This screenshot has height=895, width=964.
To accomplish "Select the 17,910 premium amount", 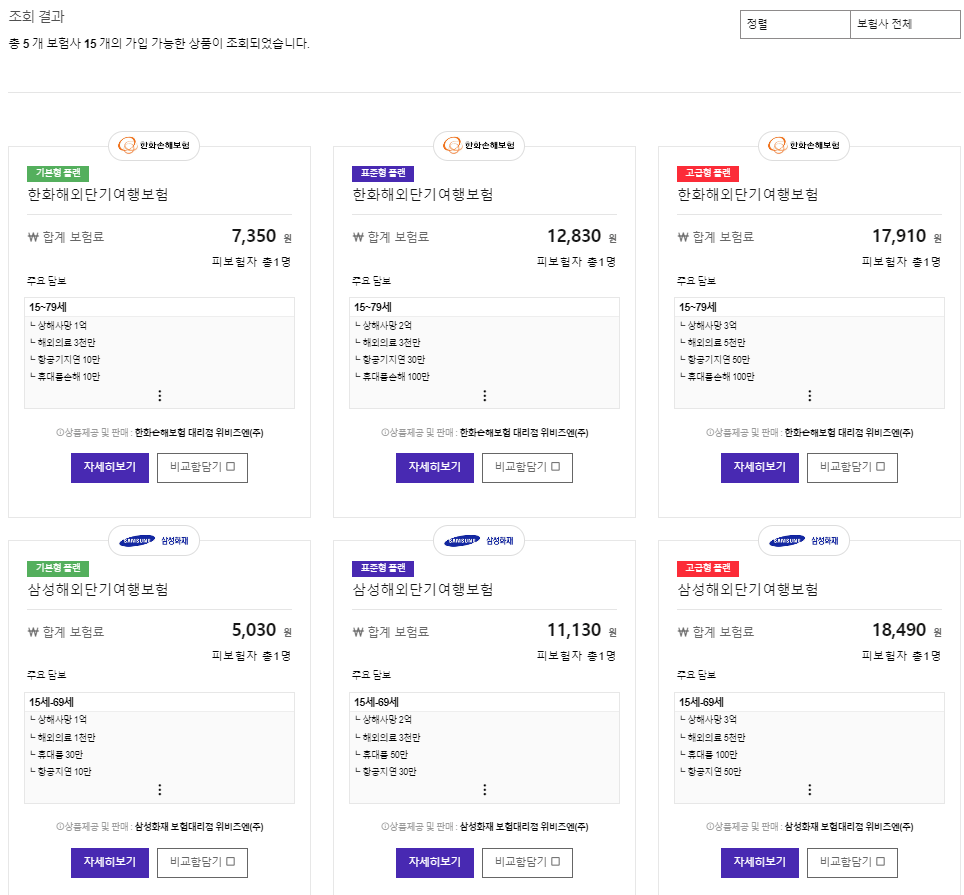I will tap(899, 236).
